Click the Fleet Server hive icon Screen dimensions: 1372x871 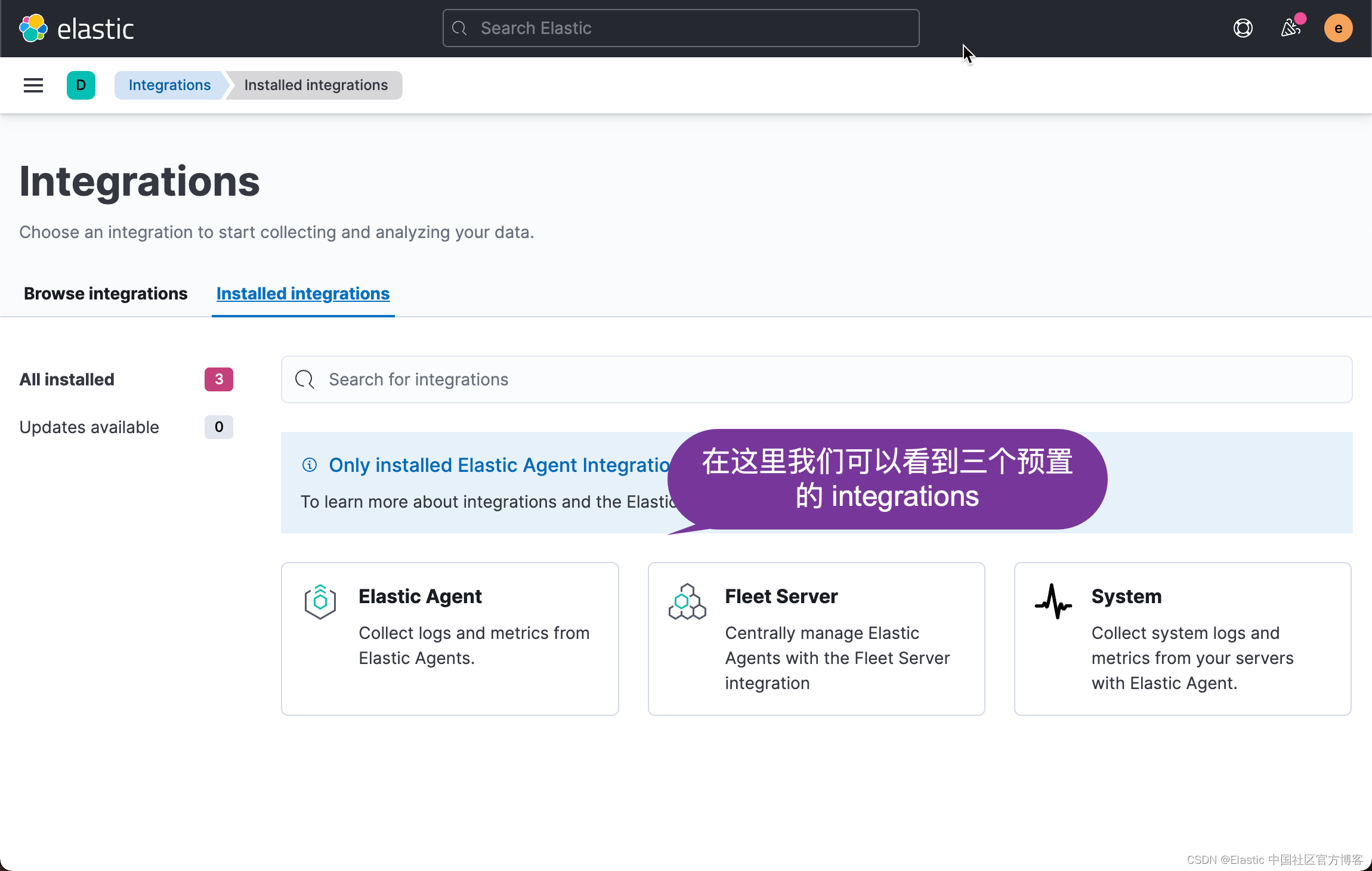[x=686, y=601]
